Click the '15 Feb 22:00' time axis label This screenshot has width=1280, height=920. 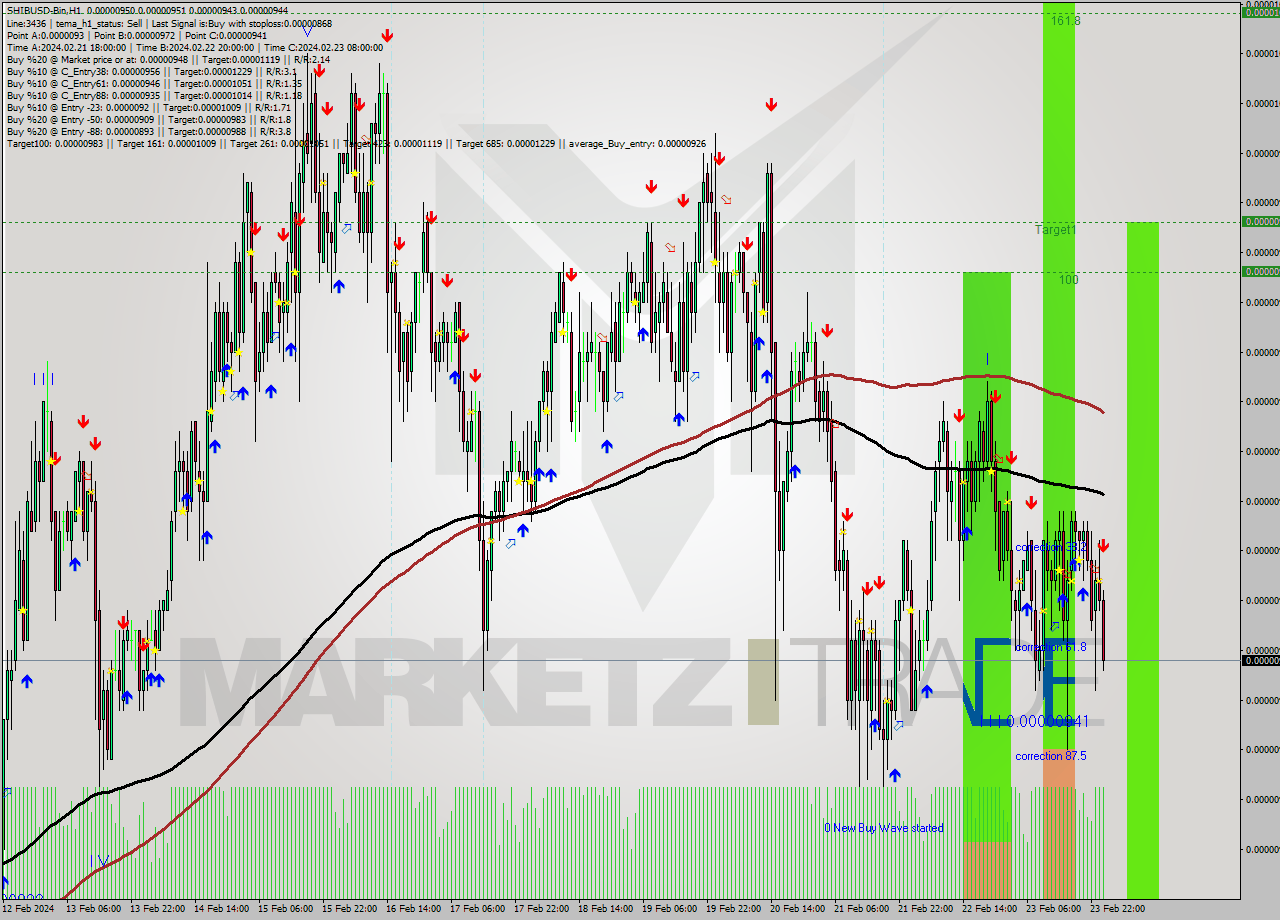350,908
